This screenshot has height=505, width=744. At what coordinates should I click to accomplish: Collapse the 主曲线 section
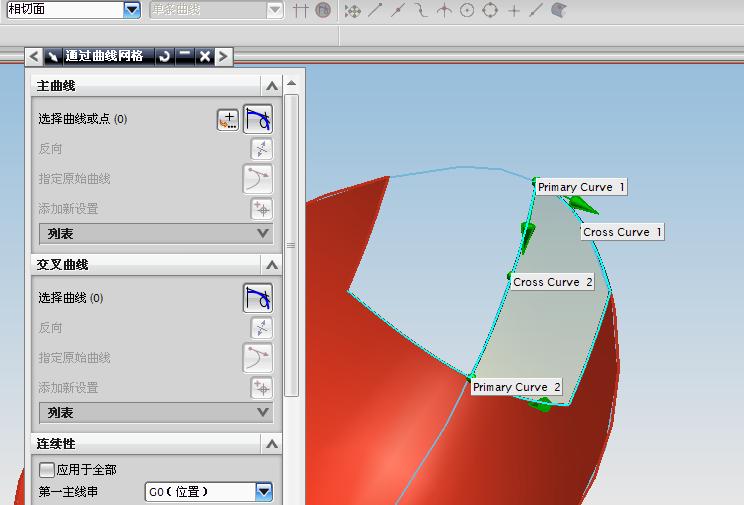point(271,86)
